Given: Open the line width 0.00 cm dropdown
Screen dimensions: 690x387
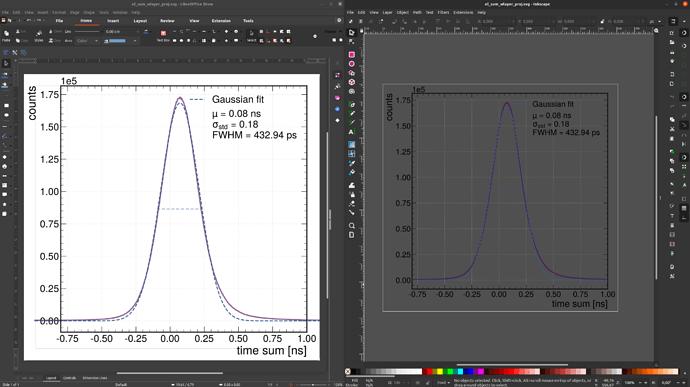Looking at the screenshot, I should (x=121, y=32).
